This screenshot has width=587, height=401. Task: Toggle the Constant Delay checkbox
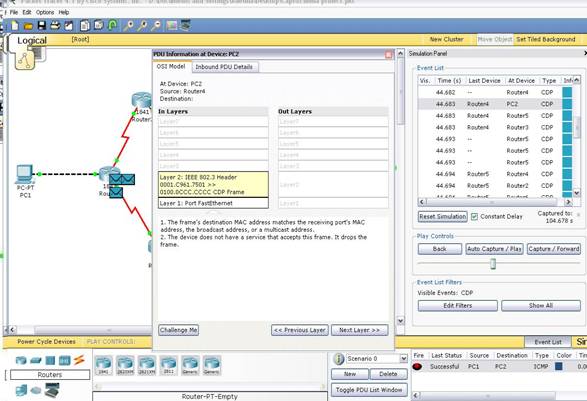point(474,217)
